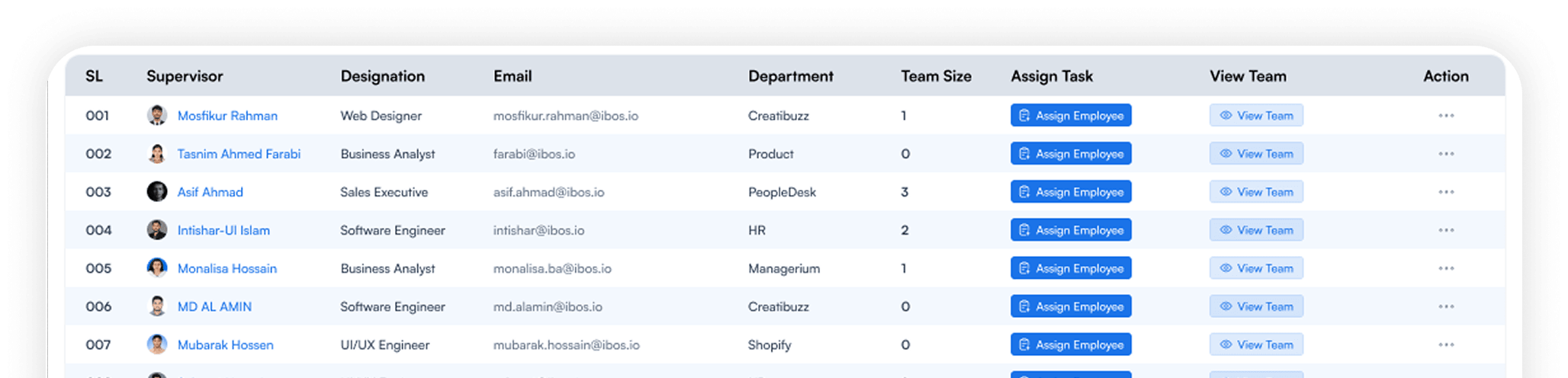The width and height of the screenshot is (1568, 378).
Task: Open the Intishar-Ul Islam supervisor link
Action: point(223,230)
